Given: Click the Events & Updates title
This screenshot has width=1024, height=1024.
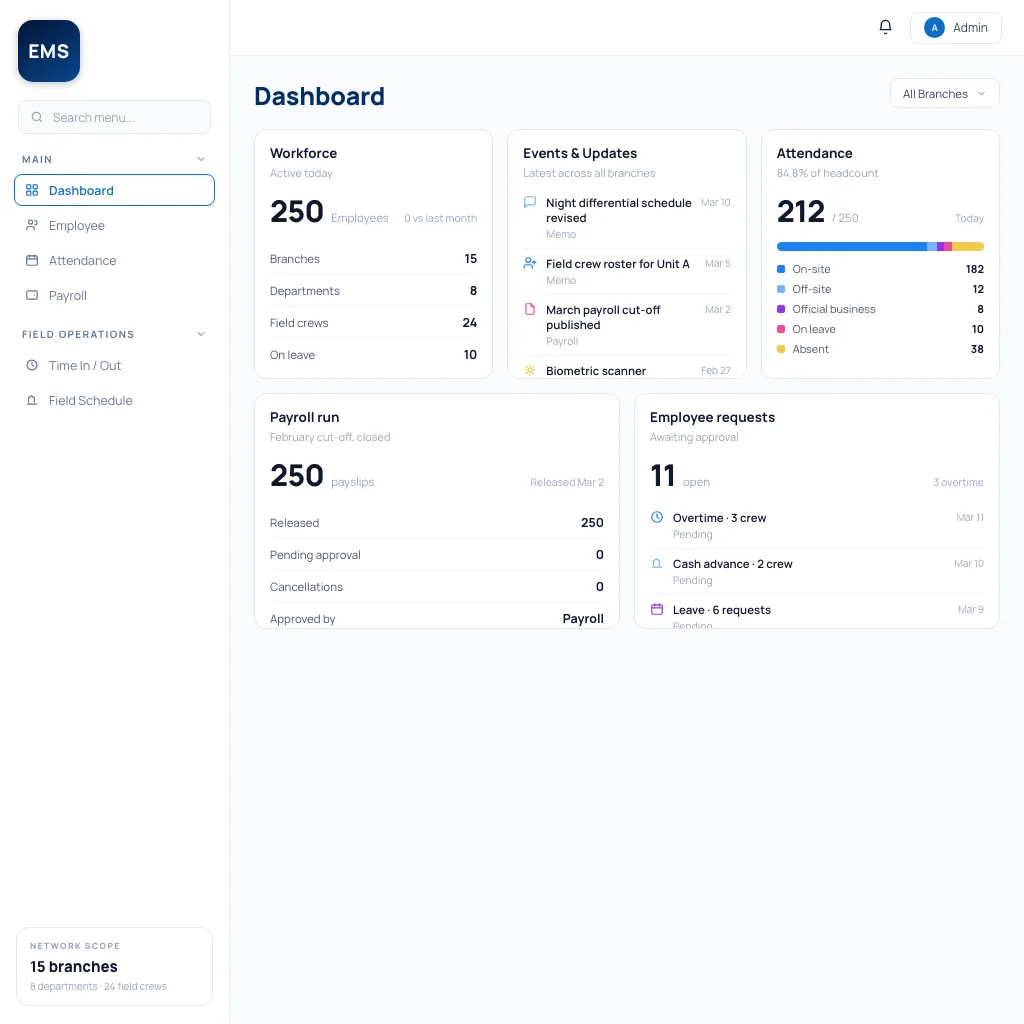Looking at the screenshot, I should point(580,153).
